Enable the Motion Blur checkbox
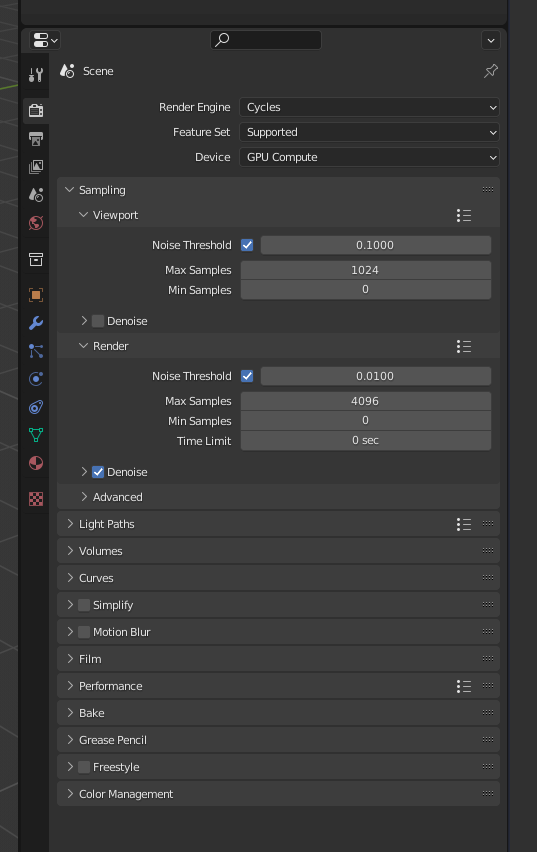This screenshot has width=537, height=852. point(84,632)
